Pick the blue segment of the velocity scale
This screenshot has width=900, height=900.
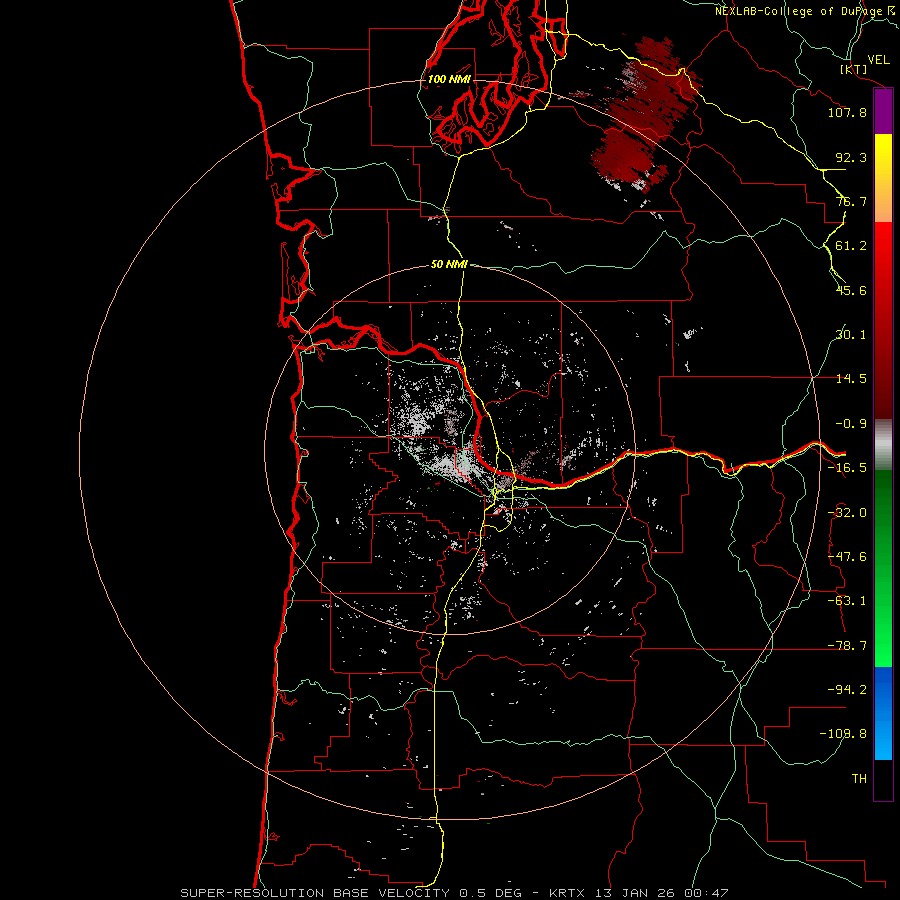click(x=883, y=713)
